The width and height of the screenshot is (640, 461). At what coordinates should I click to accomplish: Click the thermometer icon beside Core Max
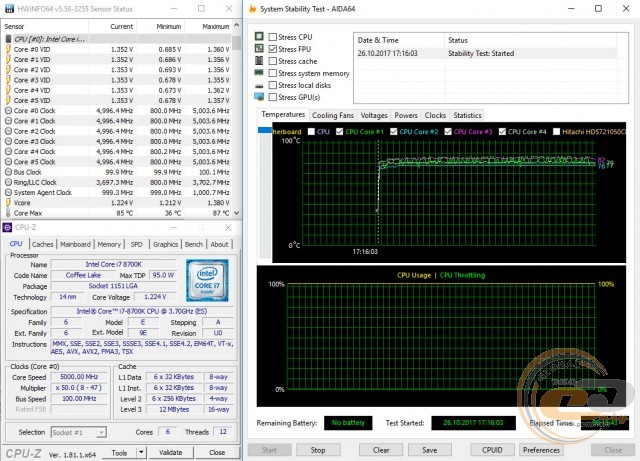pyautogui.click(x=9, y=212)
